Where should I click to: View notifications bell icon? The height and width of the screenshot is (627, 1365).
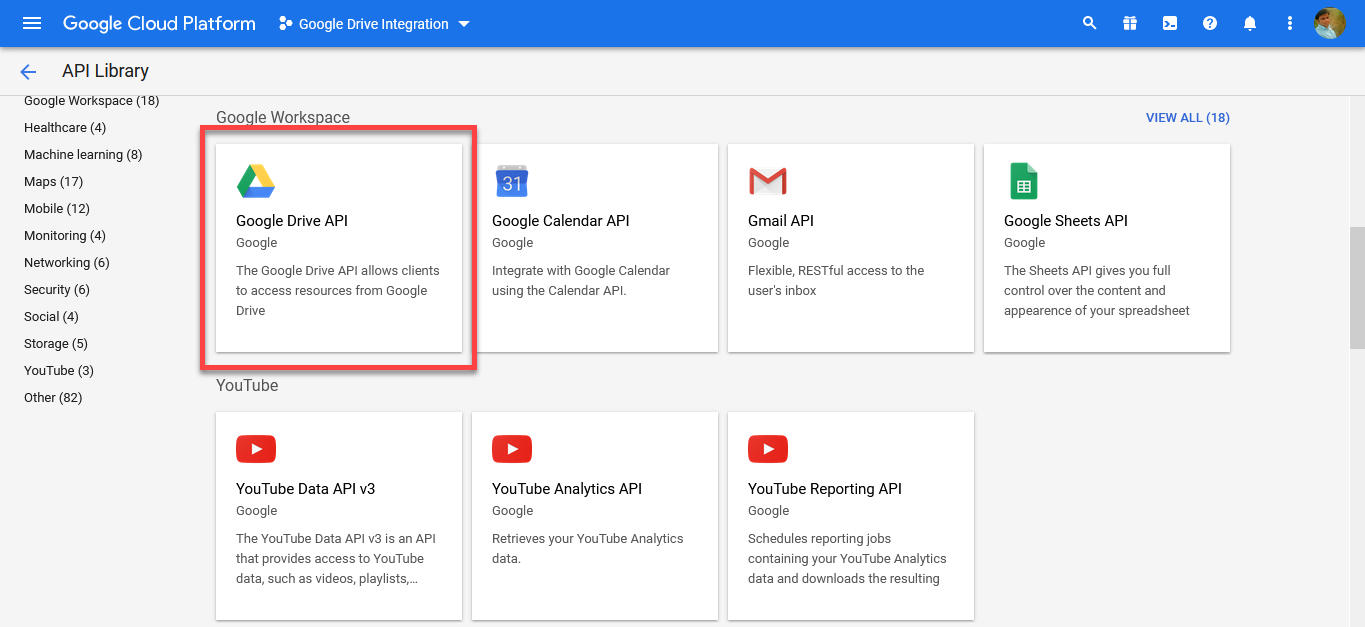click(x=1250, y=23)
